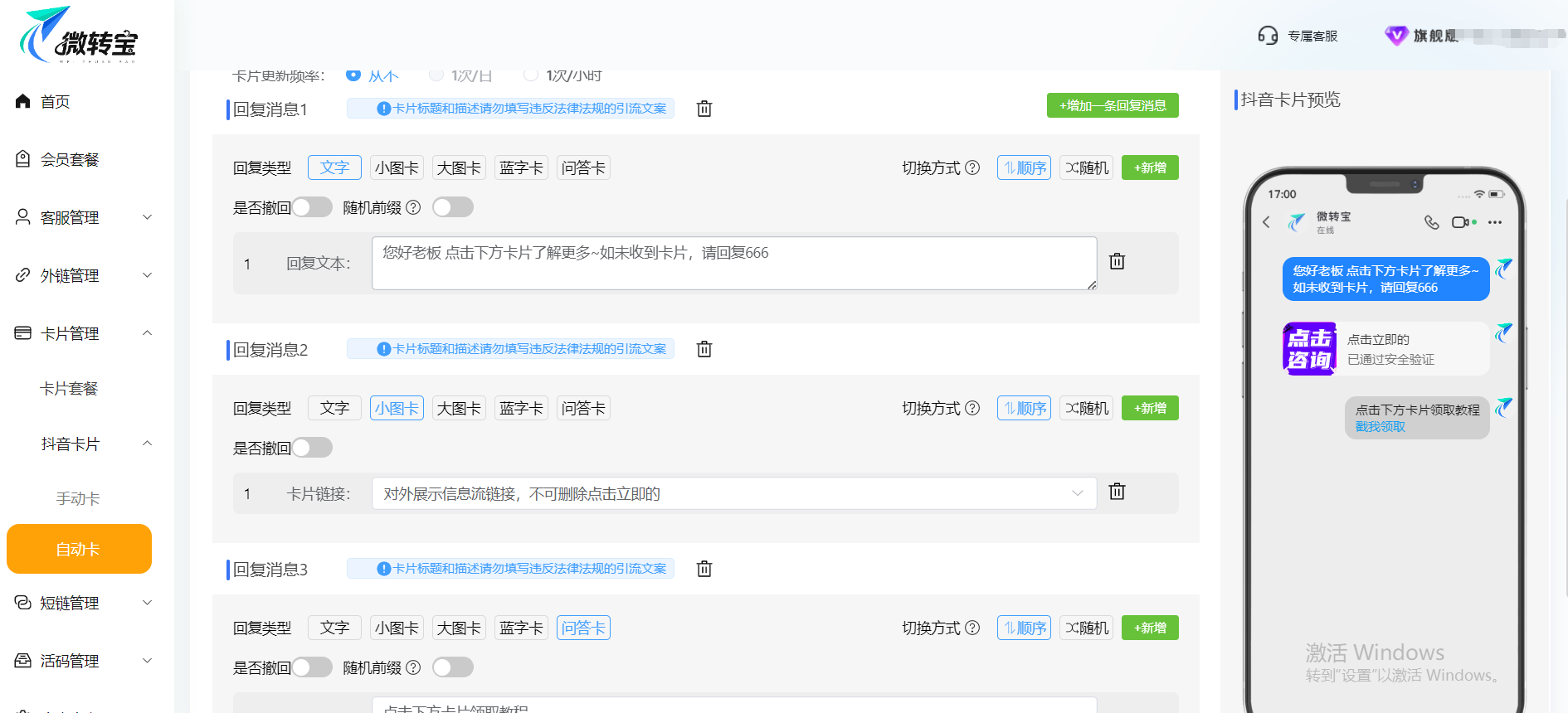
Task: Select 大图卡 type in reply message 1
Action: [x=459, y=167]
